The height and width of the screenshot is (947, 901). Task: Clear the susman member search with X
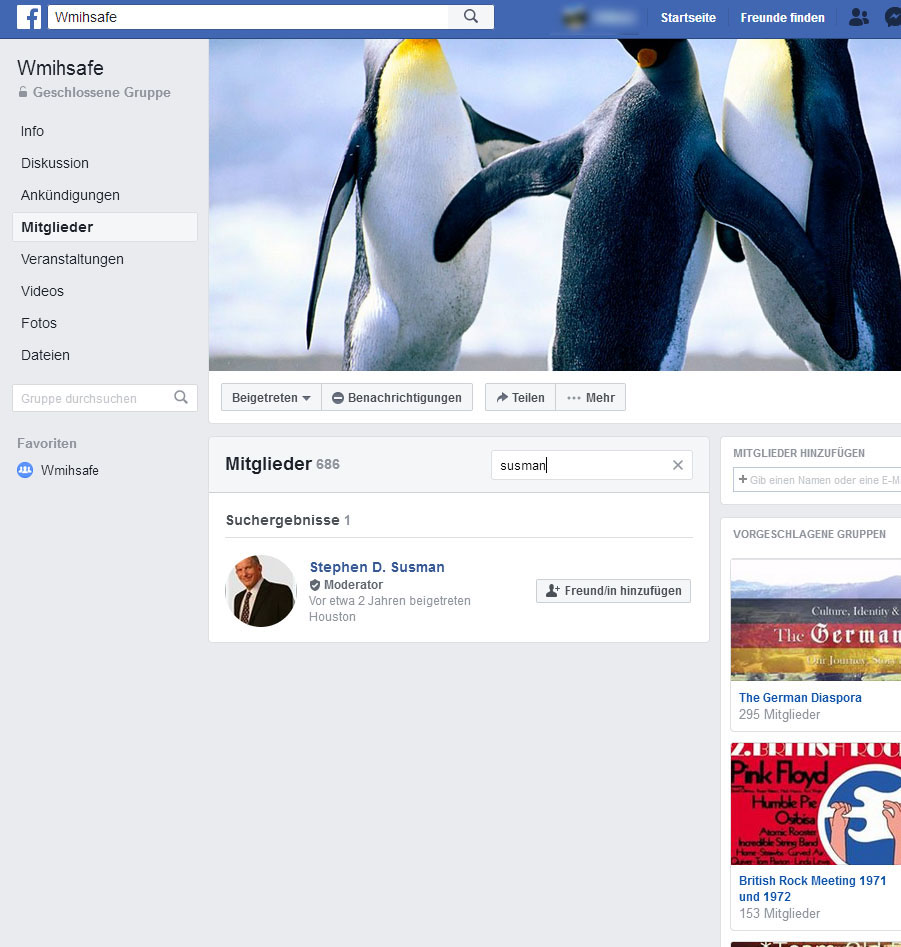678,465
